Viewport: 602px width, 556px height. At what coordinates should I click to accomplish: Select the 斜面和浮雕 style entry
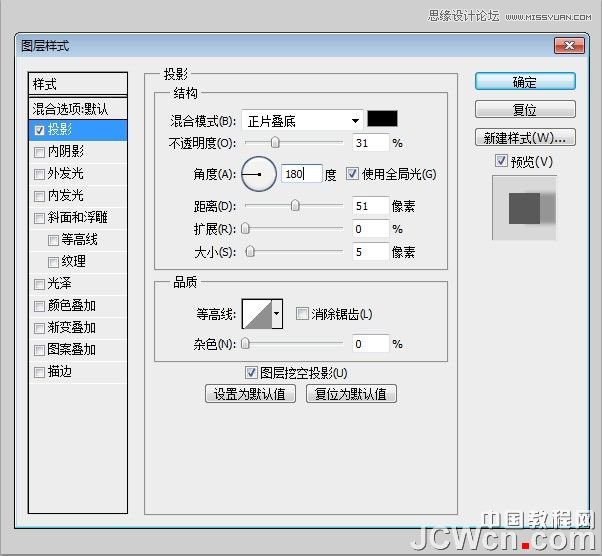[78, 218]
